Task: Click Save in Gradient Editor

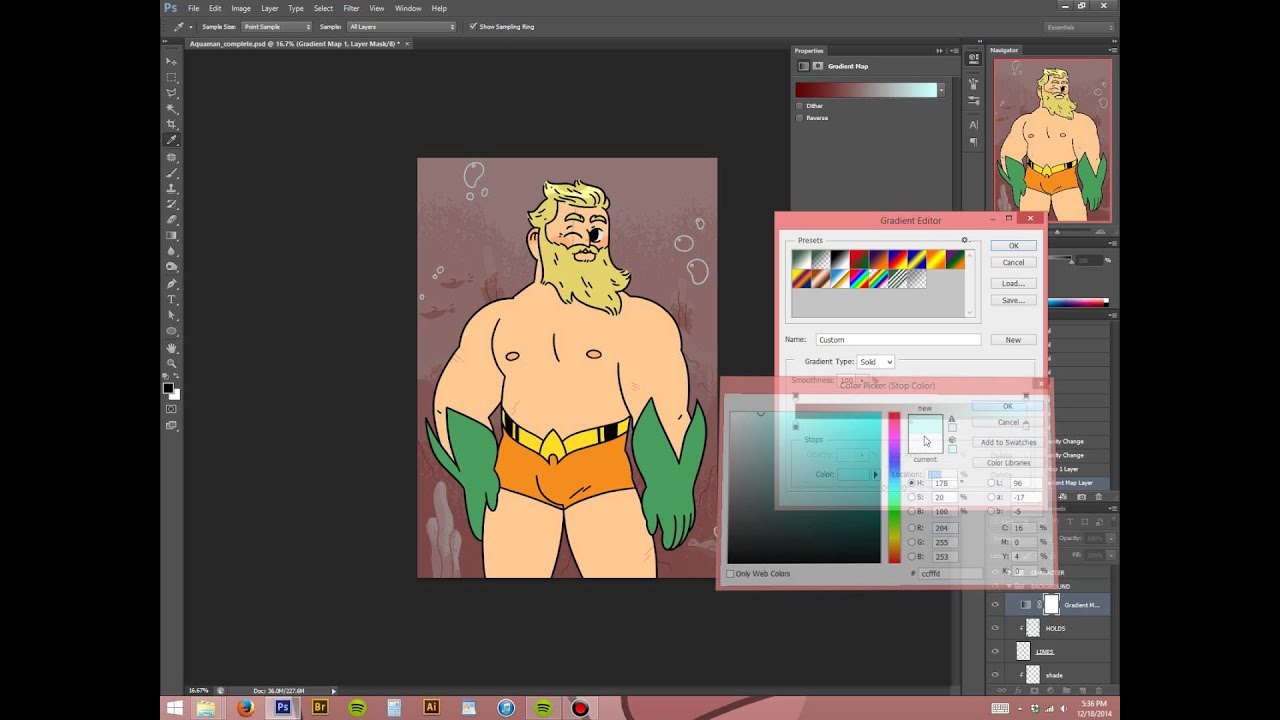Action: pos(1013,300)
